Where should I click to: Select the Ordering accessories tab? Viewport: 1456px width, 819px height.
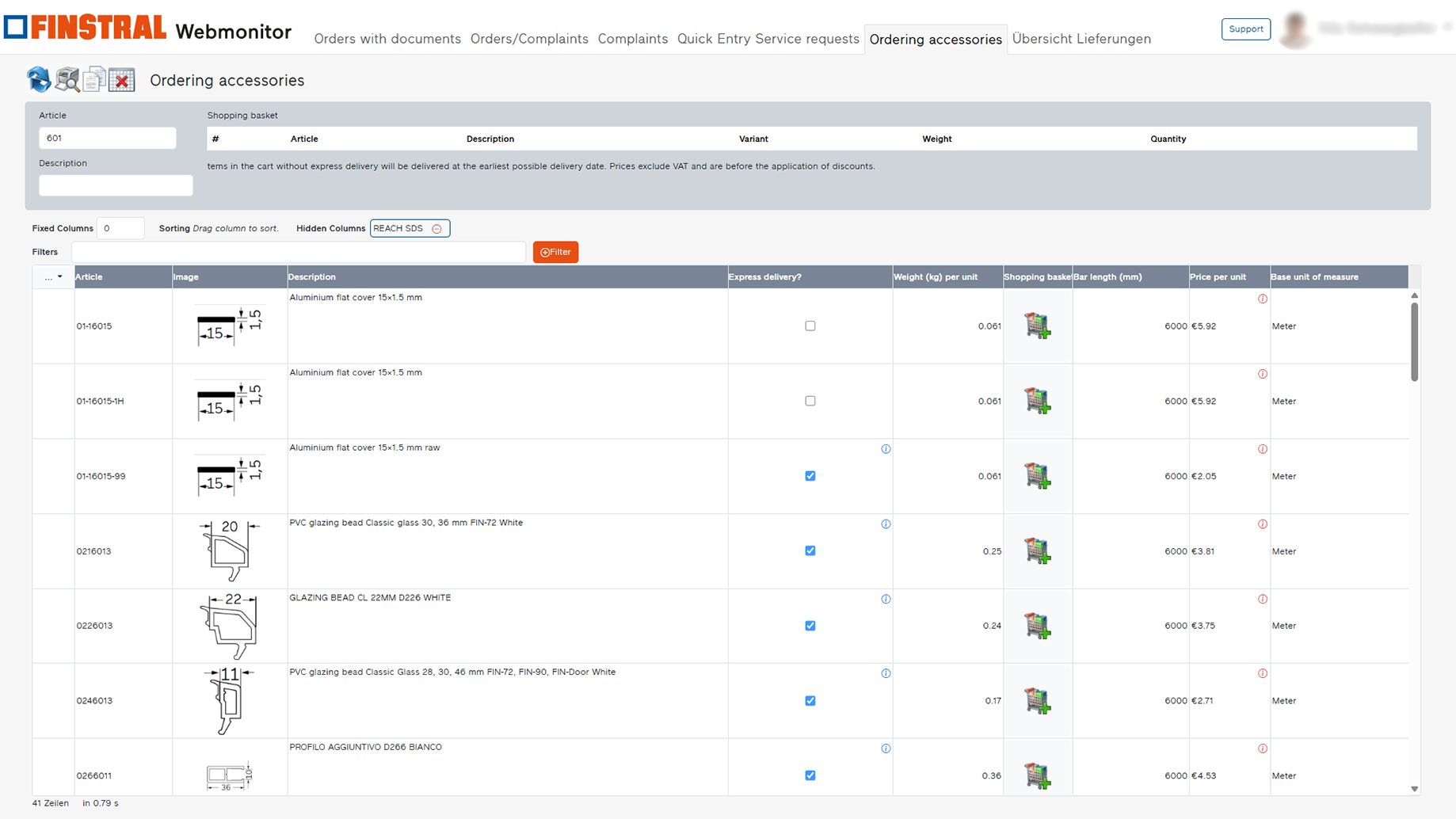click(936, 40)
